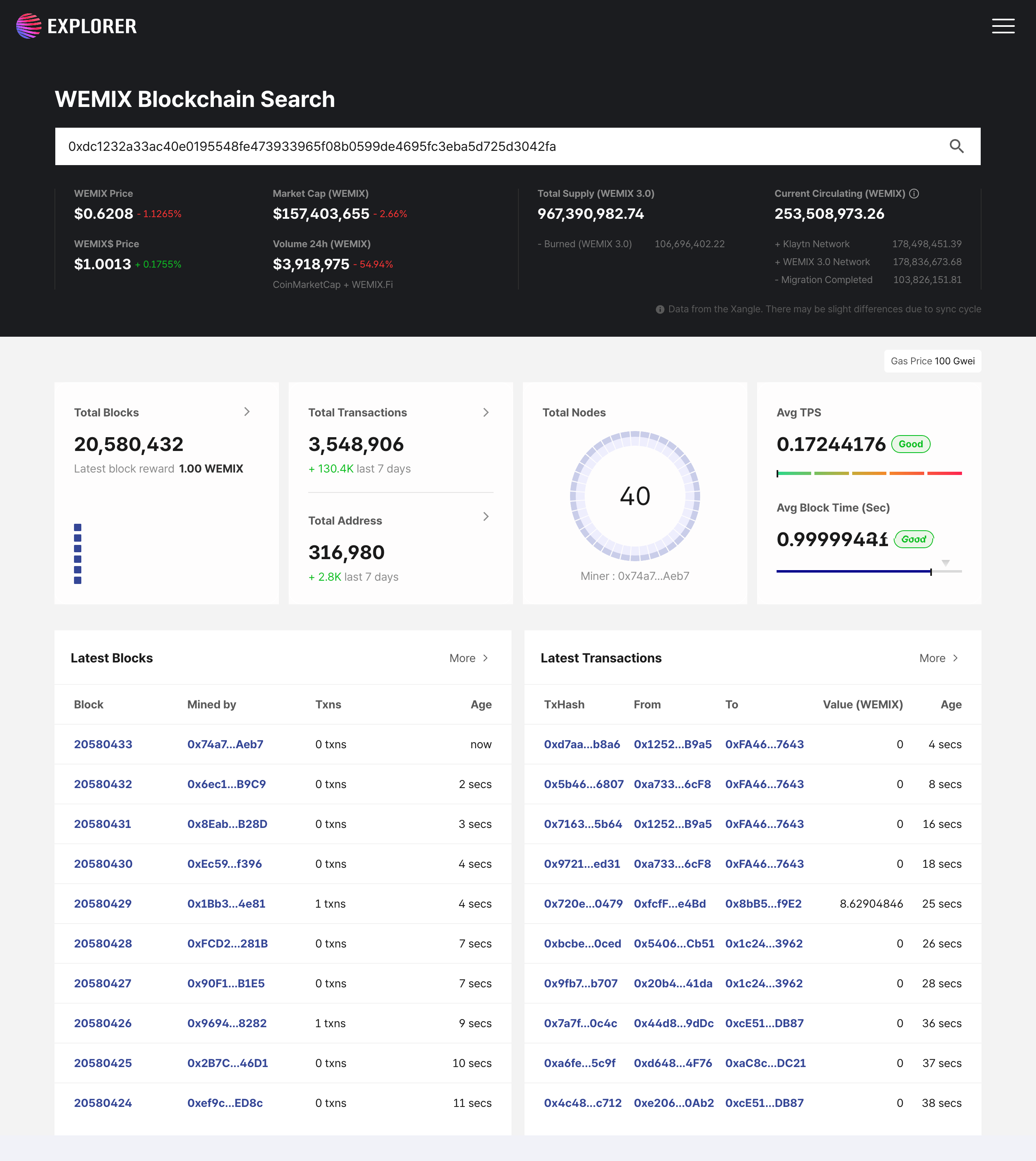Open Total Blocks arrow chevron
This screenshot has height=1161, width=1036.
coord(246,412)
